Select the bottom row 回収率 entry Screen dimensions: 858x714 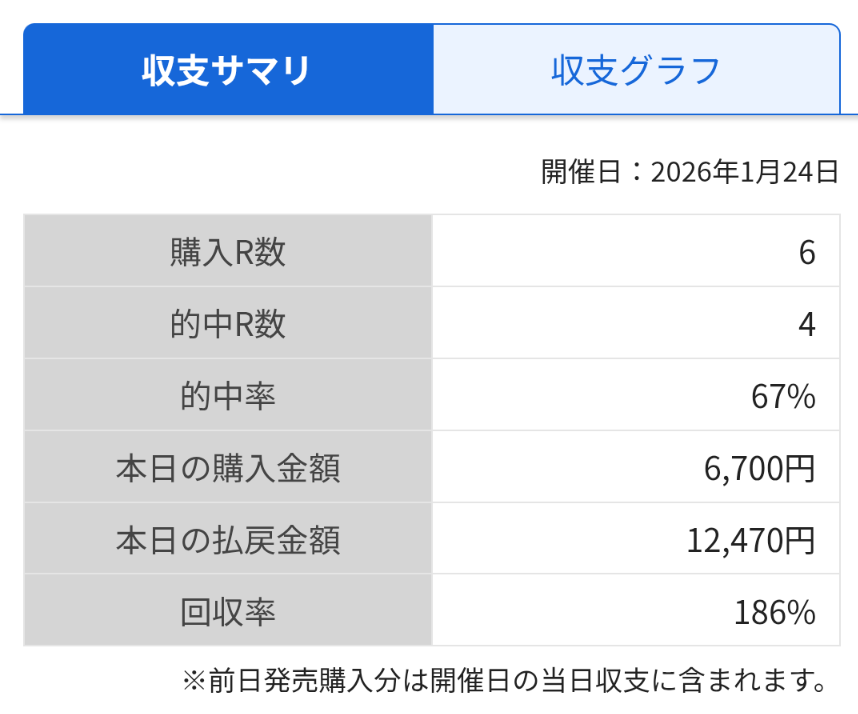(x=227, y=610)
